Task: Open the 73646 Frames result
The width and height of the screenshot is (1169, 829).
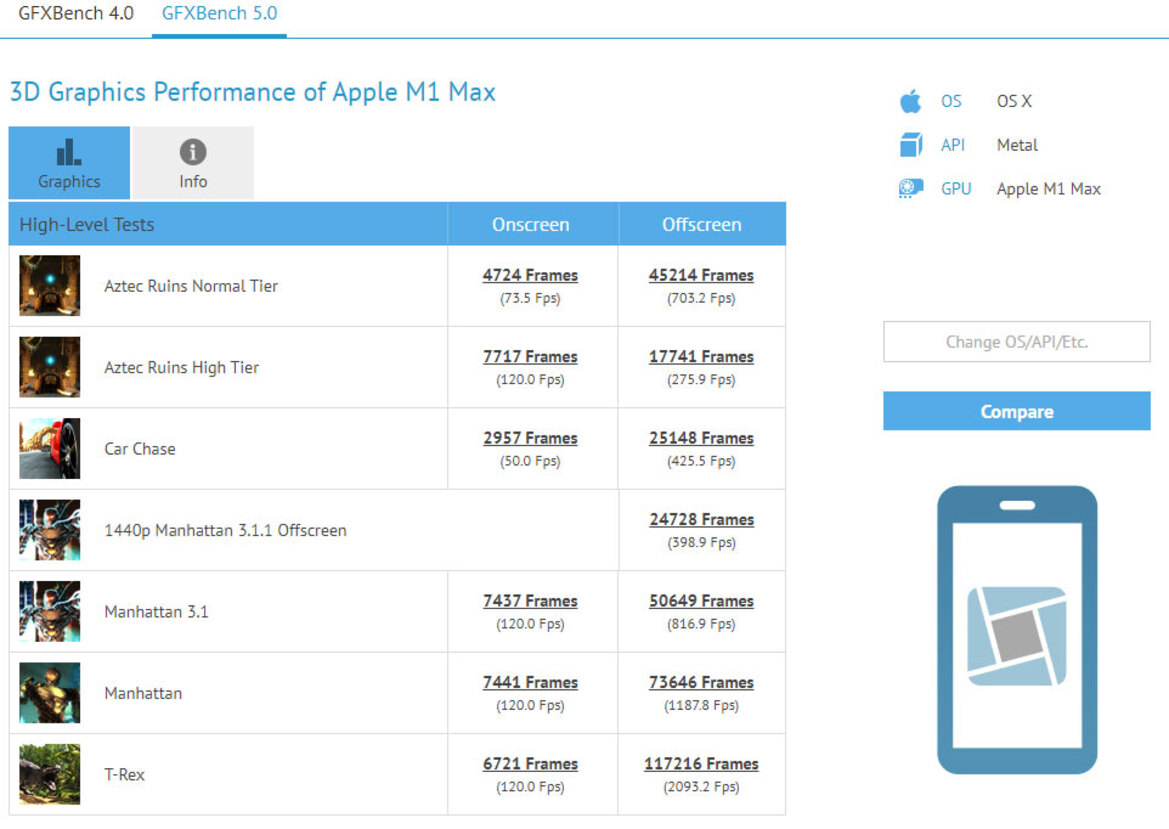Action: (701, 682)
